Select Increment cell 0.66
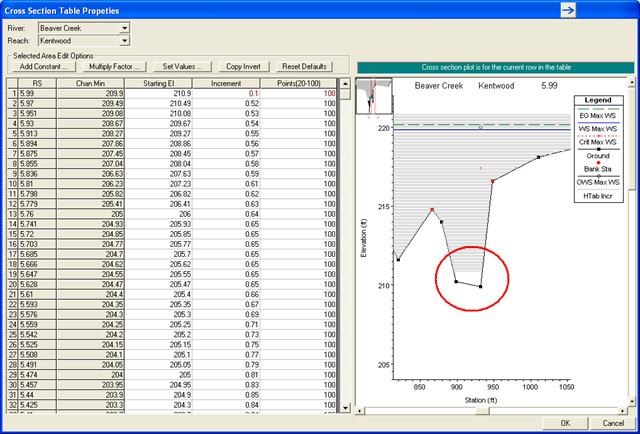Image resolution: width=640 pixels, height=434 pixels. tap(226, 294)
